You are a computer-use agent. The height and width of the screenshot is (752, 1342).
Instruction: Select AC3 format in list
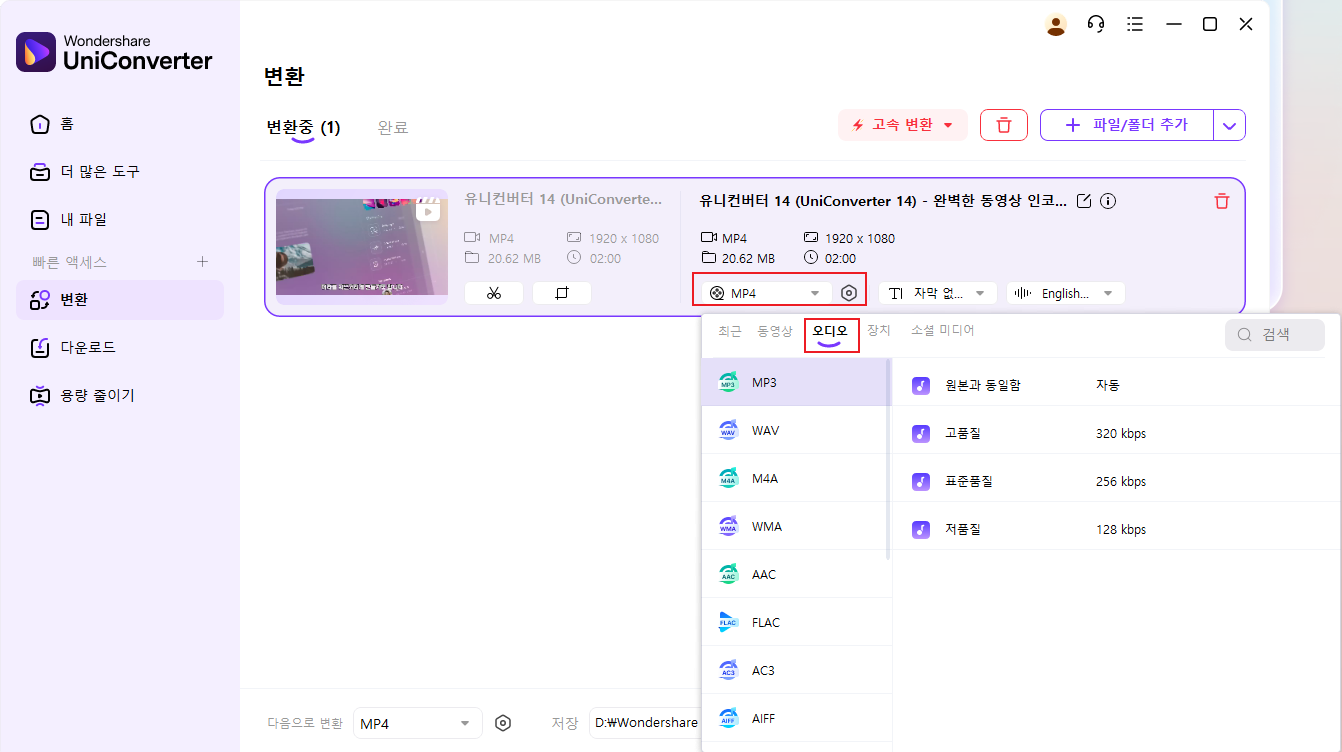(796, 671)
